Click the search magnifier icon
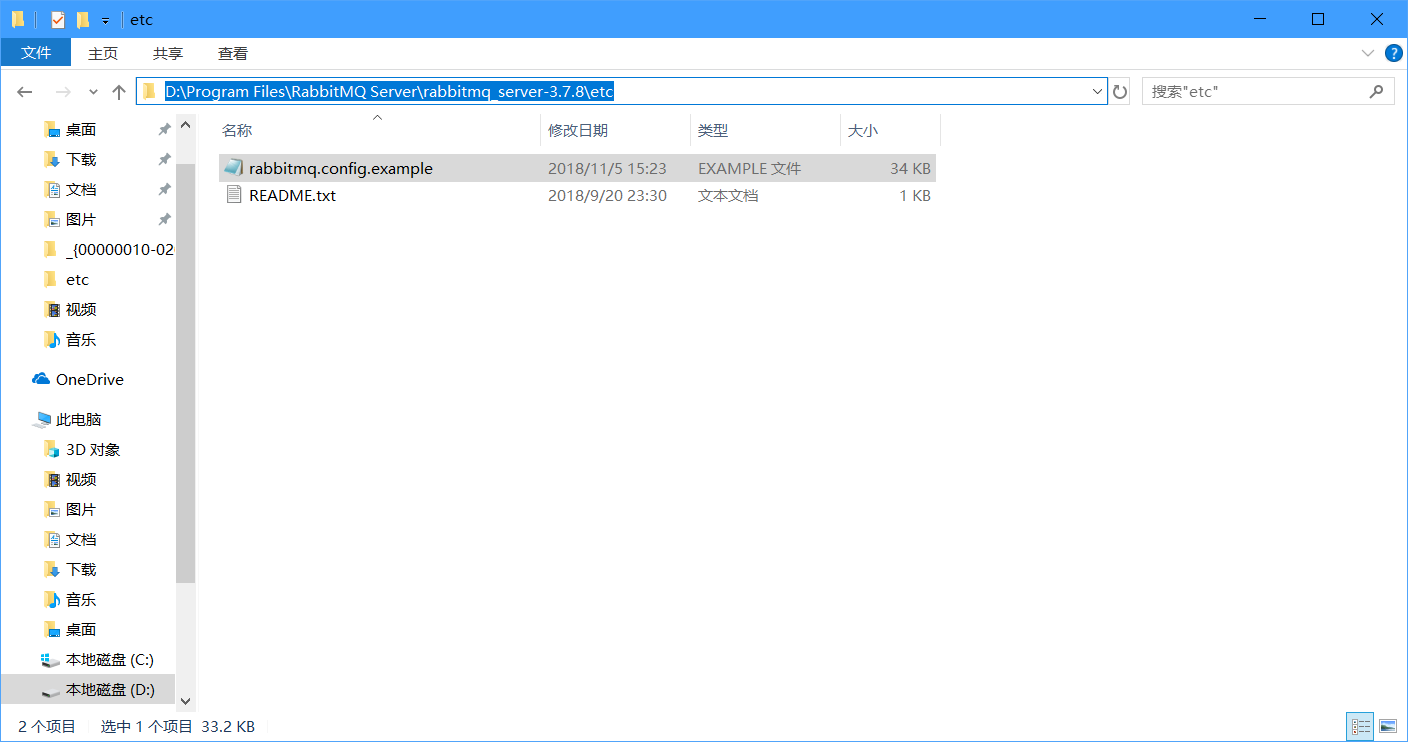Image resolution: width=1408 pixels, height=742 pixels. click(1377, 91)
